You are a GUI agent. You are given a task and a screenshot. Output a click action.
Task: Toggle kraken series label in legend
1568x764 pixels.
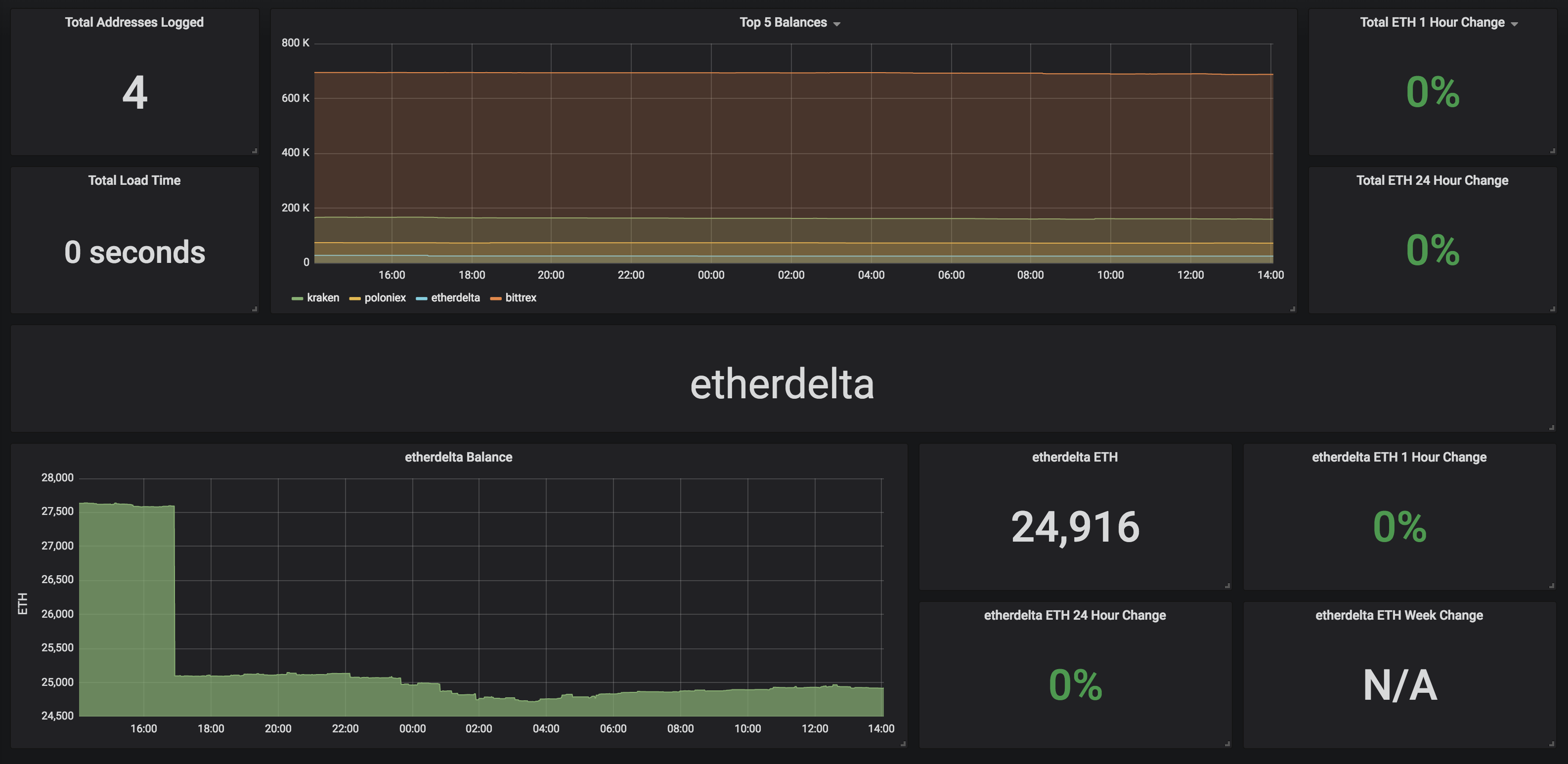323,297
